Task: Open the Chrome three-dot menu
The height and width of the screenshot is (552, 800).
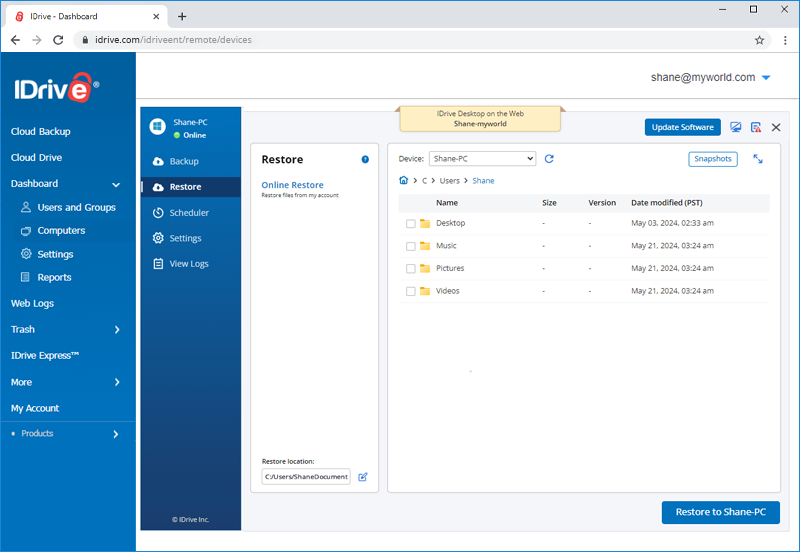Action: point(785,40)
